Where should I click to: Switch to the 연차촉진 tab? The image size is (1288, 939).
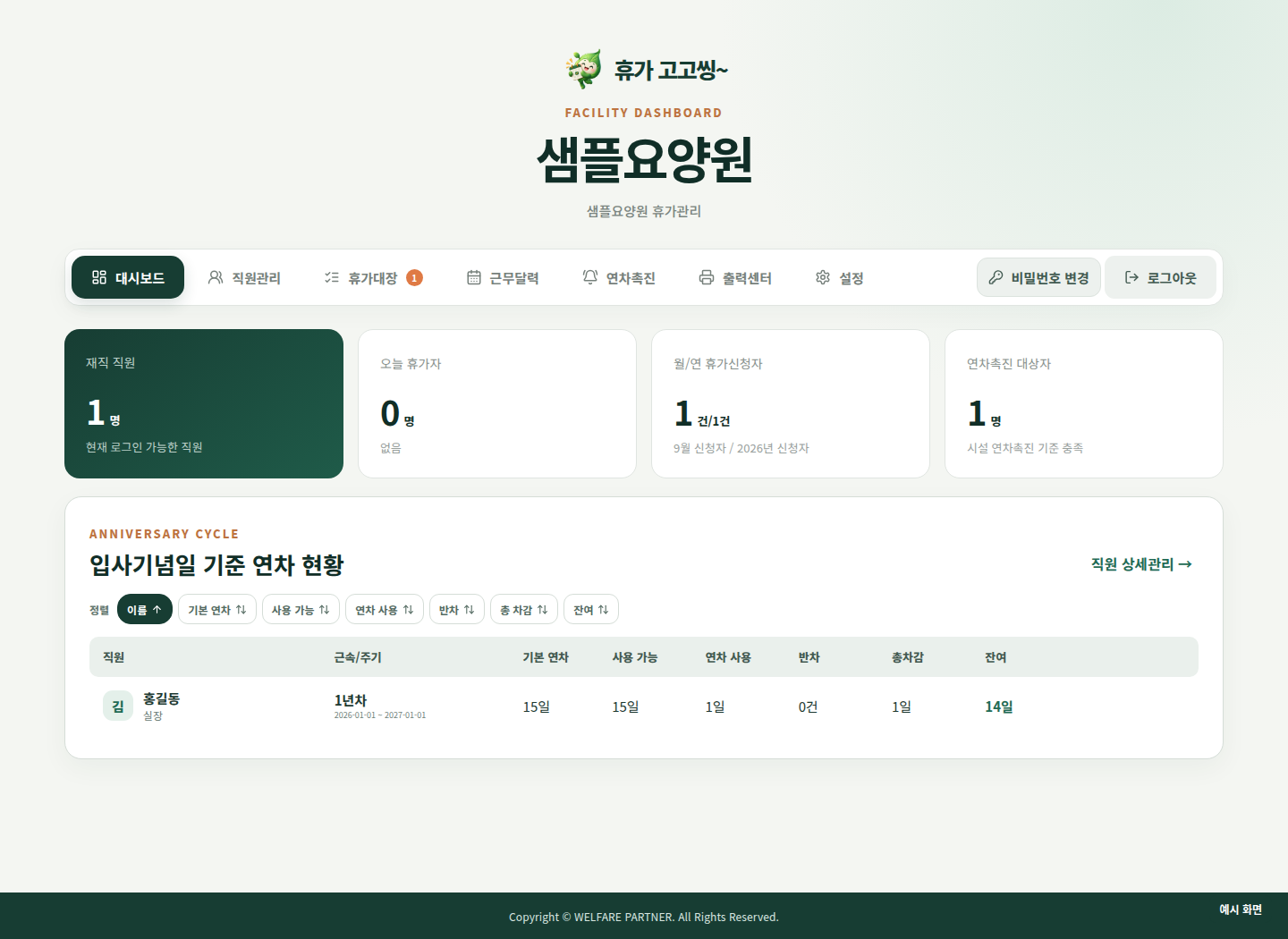click(x=619, y=277)
